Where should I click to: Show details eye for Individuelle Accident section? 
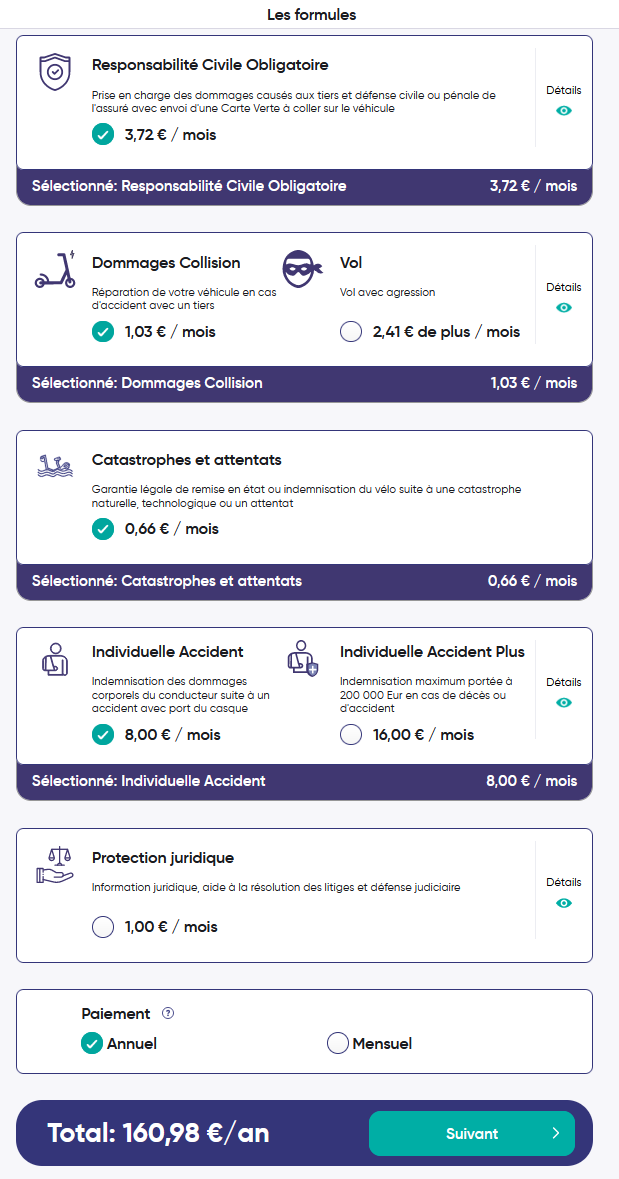(563, 702)
